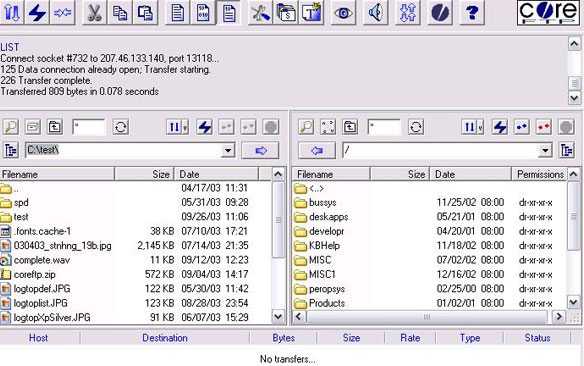The height and width of the screenshot is (366, 584).
Task: Click the remote pane select-all frame icon
Action: (328, 127)
